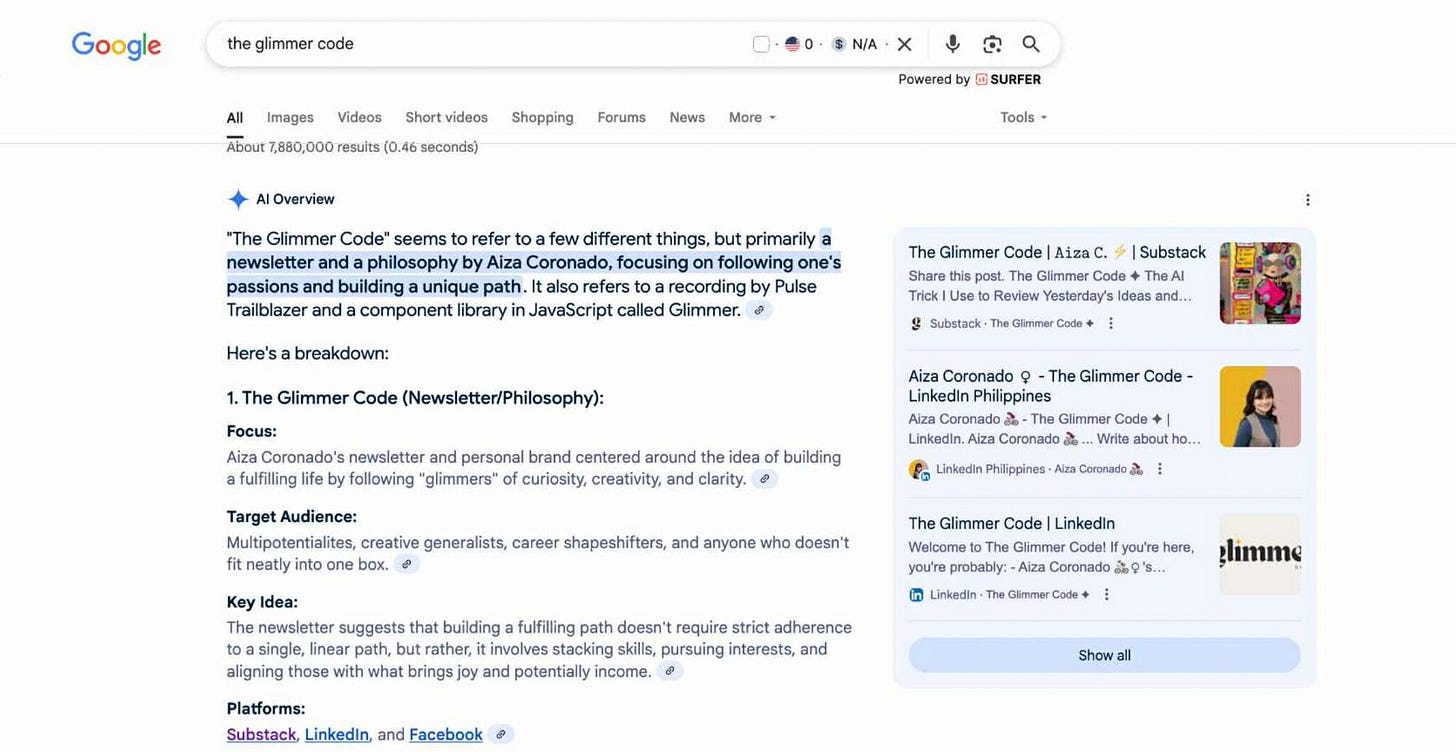Open Aiza Coronado LinkedIn Philippines result
The width and height of the screenshot is (1456, 752).
point(1051,386)
